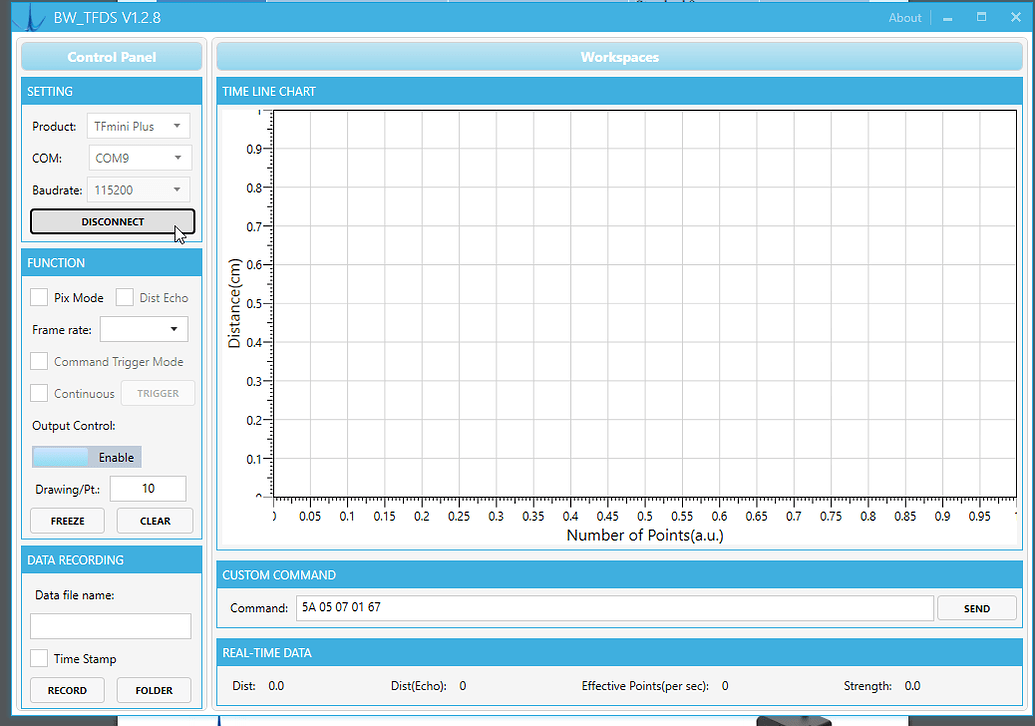Viewport: 1035px width, 726px height.
Task: Click the BW_TFDS logo icon
Action: 30,17
